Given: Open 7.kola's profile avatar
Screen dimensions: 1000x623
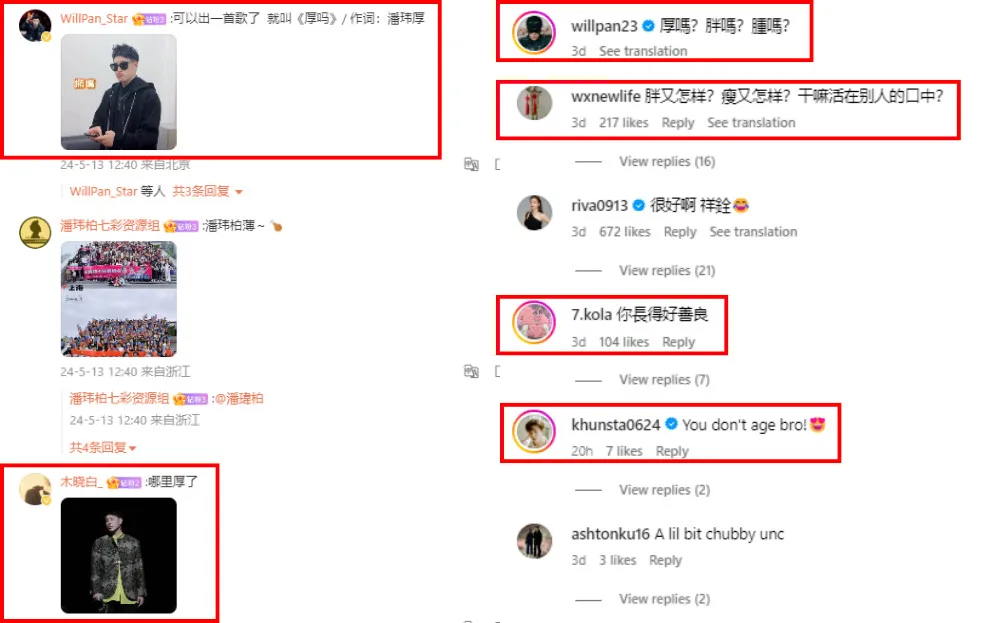Looking at the screenshot, I should [534, 323].
